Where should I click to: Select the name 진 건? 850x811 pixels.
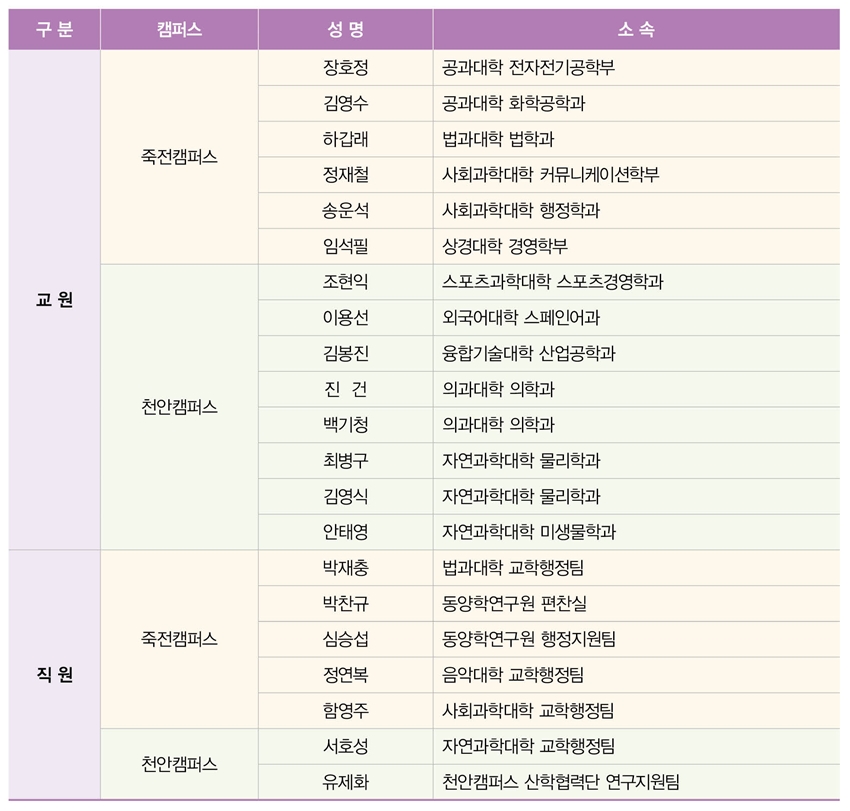pyautogui.click(x=346, y=389)
